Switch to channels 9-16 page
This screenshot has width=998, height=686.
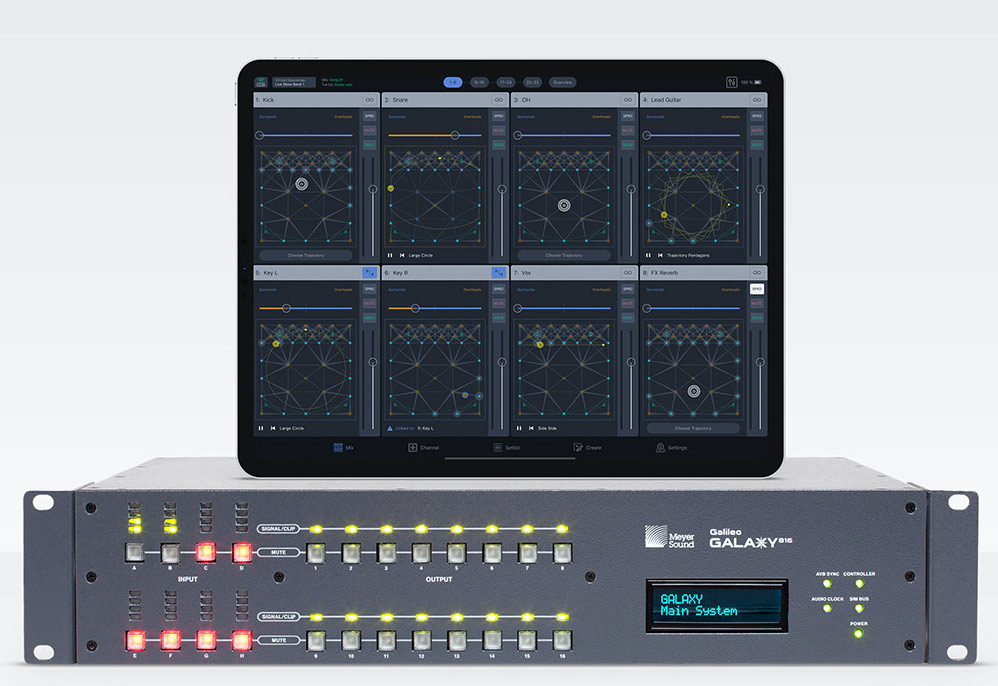click(480, 82)
